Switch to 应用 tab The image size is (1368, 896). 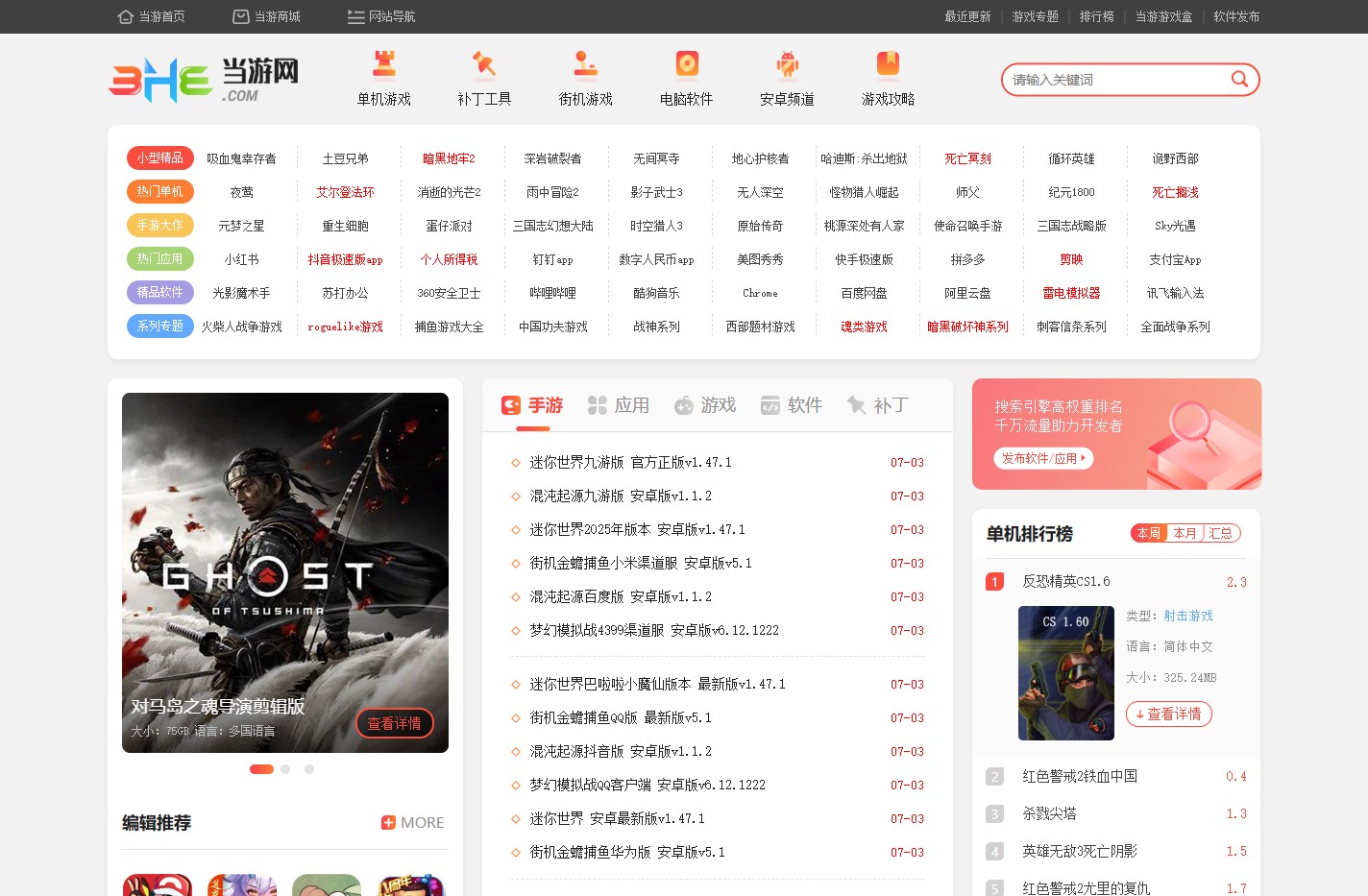pos(619,405)
